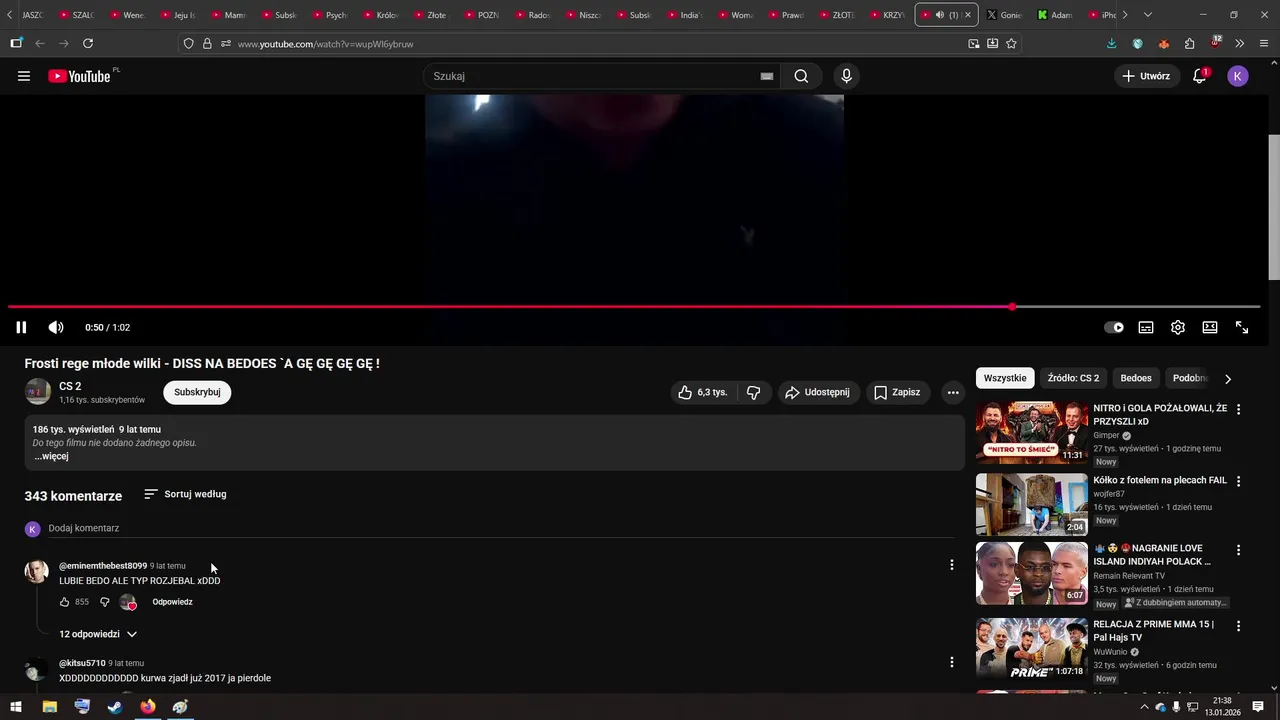Viewport: 1280px width, 720px height.
Task: Bookmark this page with the star icon
Action: (x=1012, y=44)
